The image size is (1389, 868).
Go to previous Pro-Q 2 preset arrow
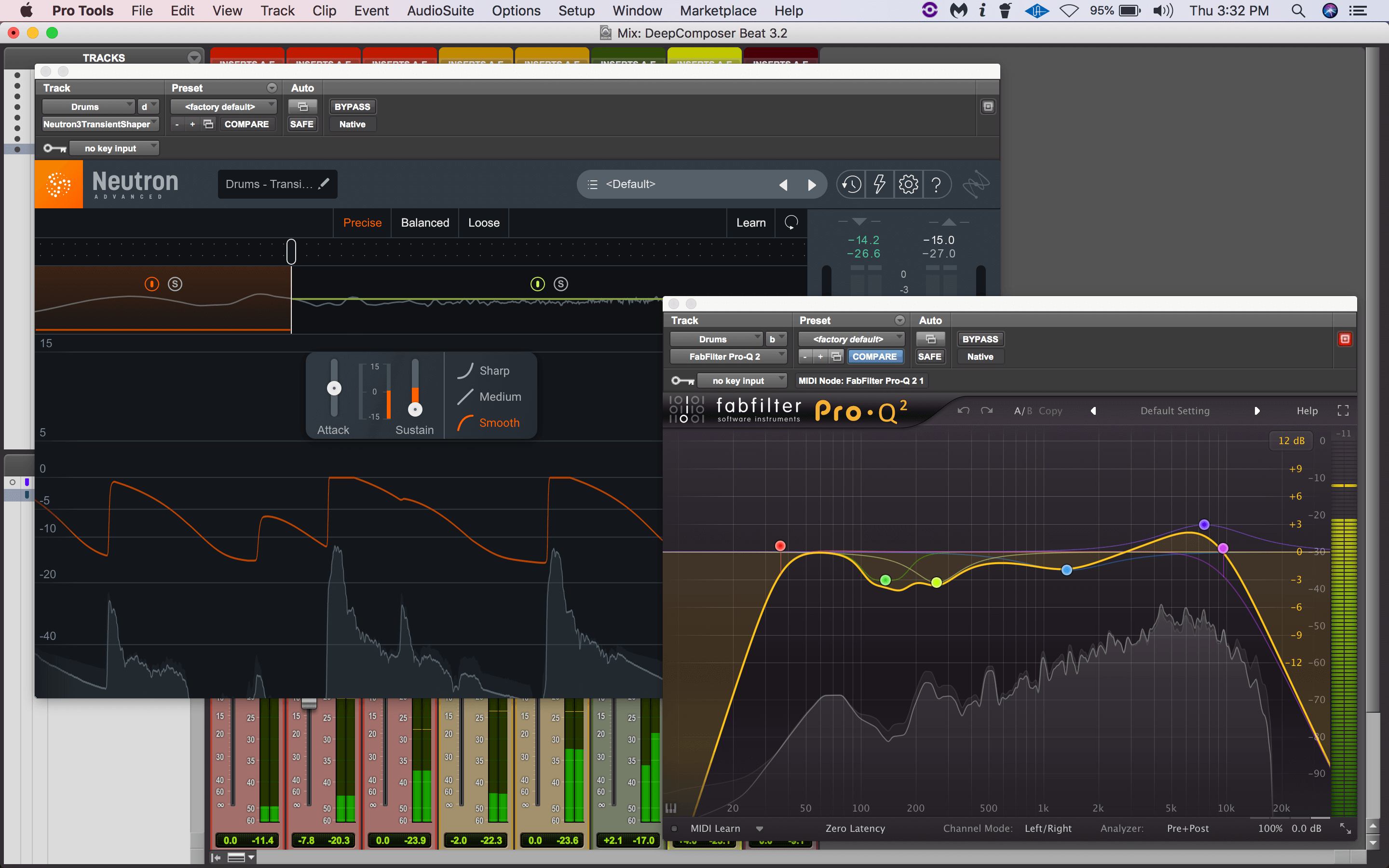(x=1093, y=410)
